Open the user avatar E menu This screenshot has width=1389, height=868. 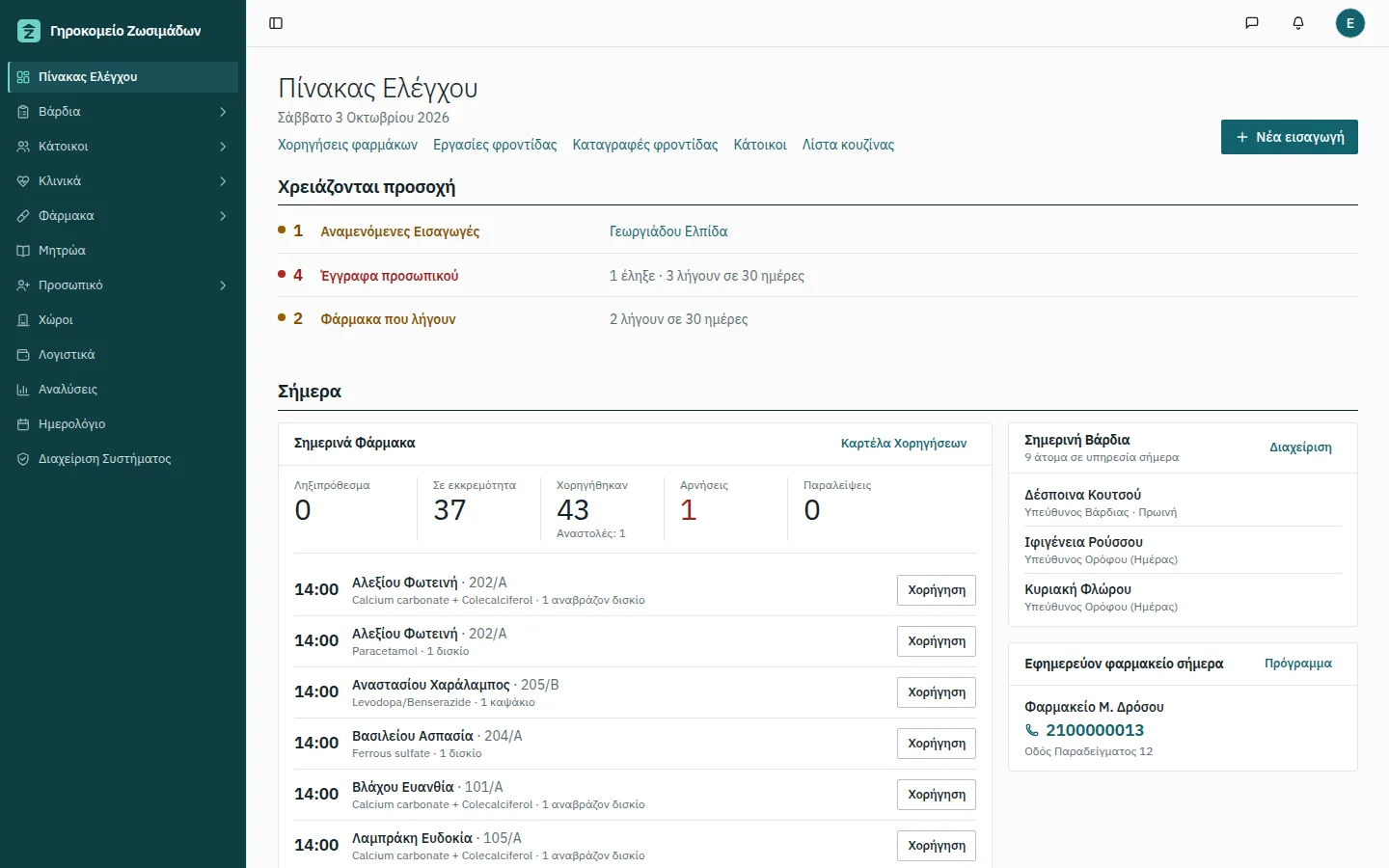coord(1350,23)
